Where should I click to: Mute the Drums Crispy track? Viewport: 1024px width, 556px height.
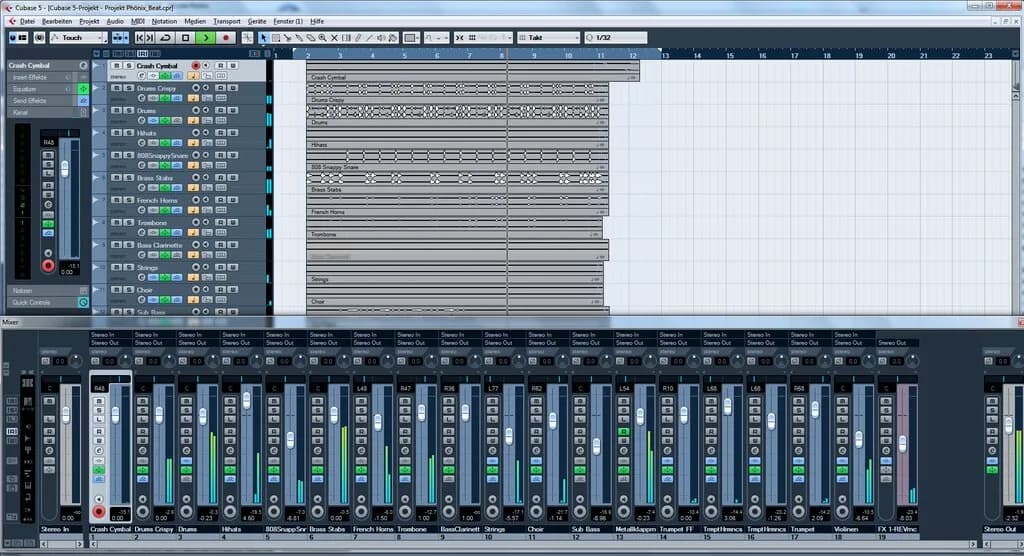[117, 88]
